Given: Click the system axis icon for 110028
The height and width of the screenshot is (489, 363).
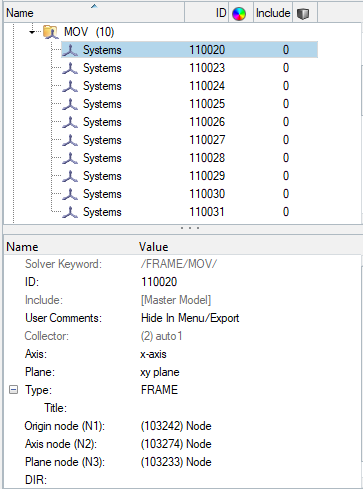Looking at the screenshot, I should [x=70, y=158].
